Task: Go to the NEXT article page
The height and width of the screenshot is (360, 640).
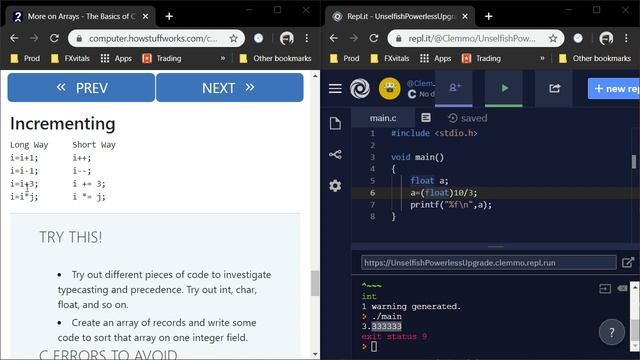Action: pos(229,87)
